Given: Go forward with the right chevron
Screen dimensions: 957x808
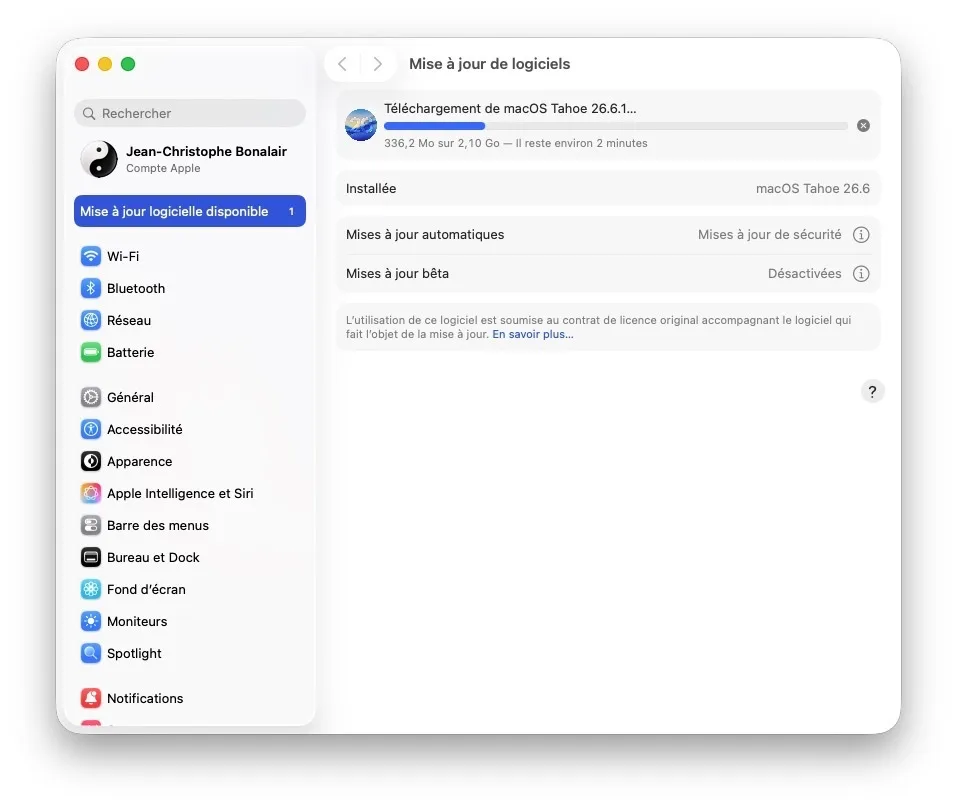Looking at the screenshot, I should pos(378,64).
